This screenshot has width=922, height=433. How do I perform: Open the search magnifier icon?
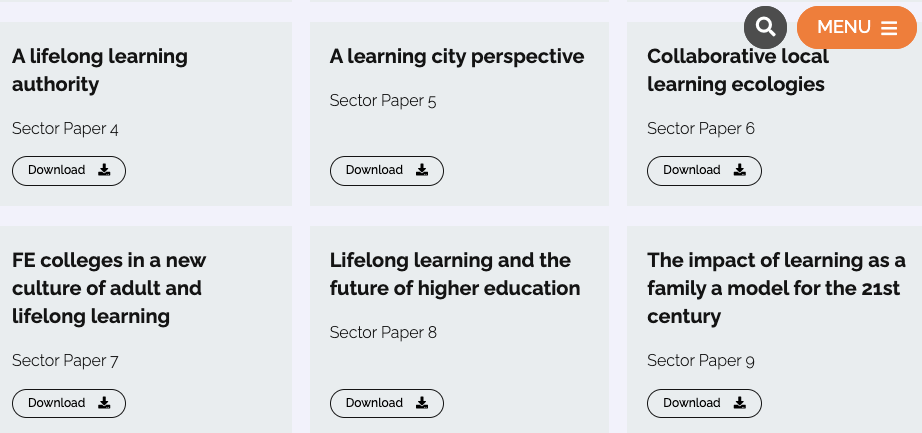tap(766, 27)
